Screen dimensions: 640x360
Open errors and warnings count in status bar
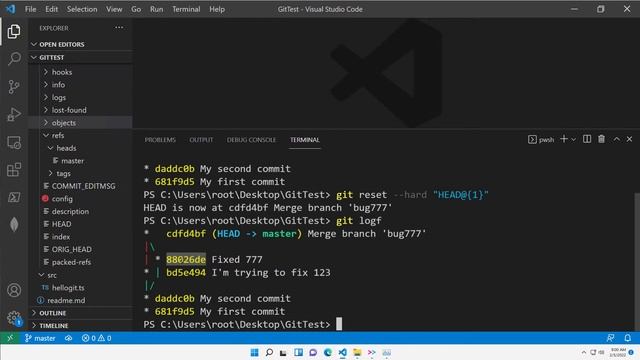tap(96, 338)
